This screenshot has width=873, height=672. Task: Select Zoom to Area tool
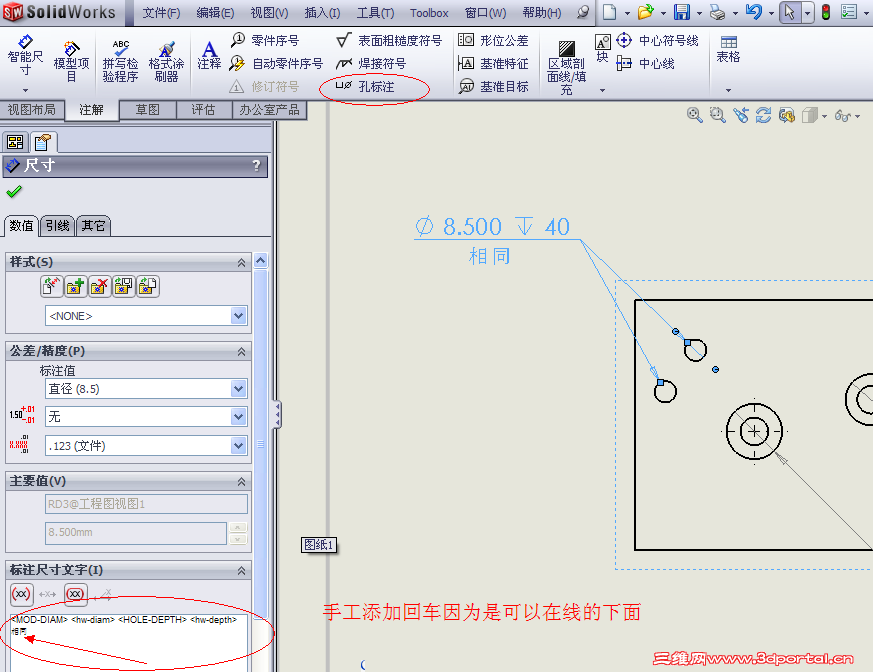[x=717, y=115]
